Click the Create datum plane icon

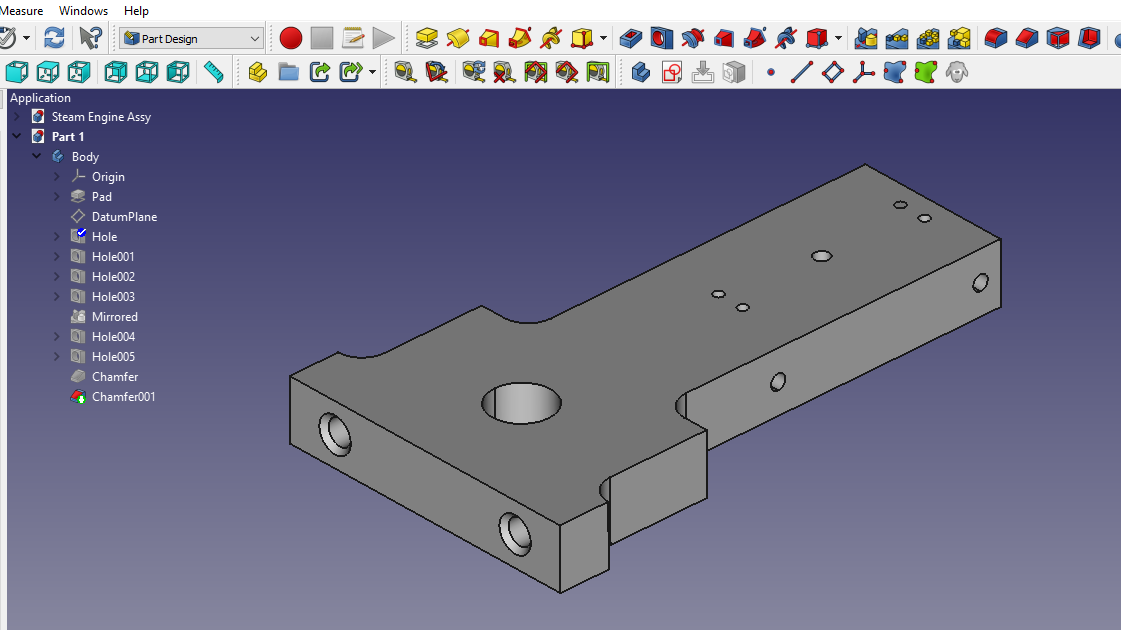click(832, 72)
